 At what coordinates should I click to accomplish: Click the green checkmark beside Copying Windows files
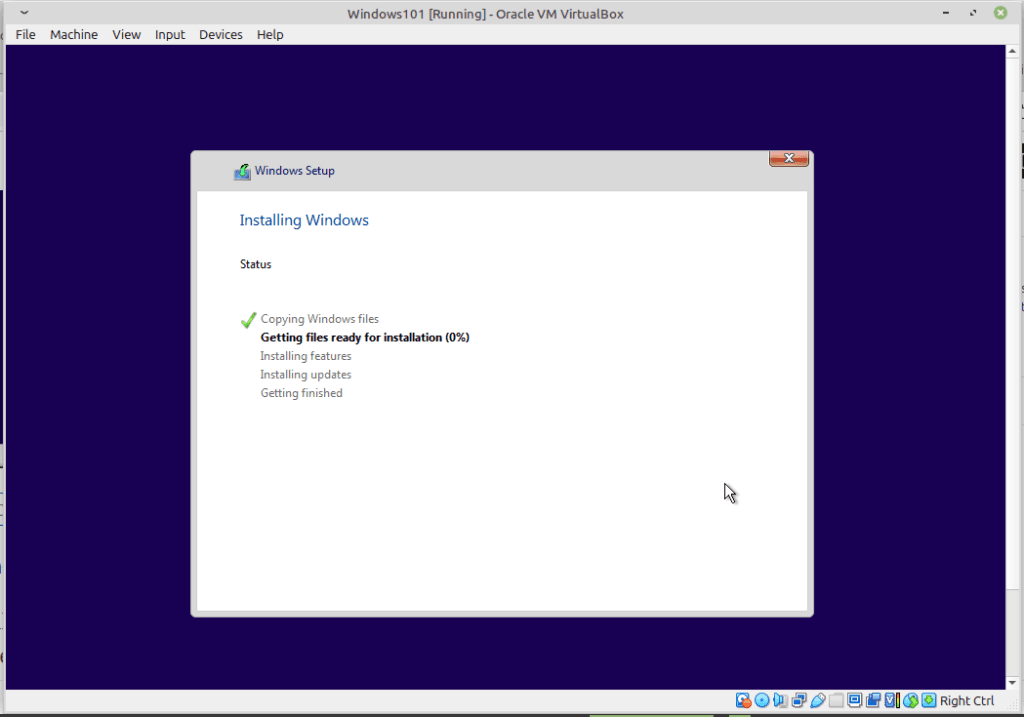[x=248, y=319]
